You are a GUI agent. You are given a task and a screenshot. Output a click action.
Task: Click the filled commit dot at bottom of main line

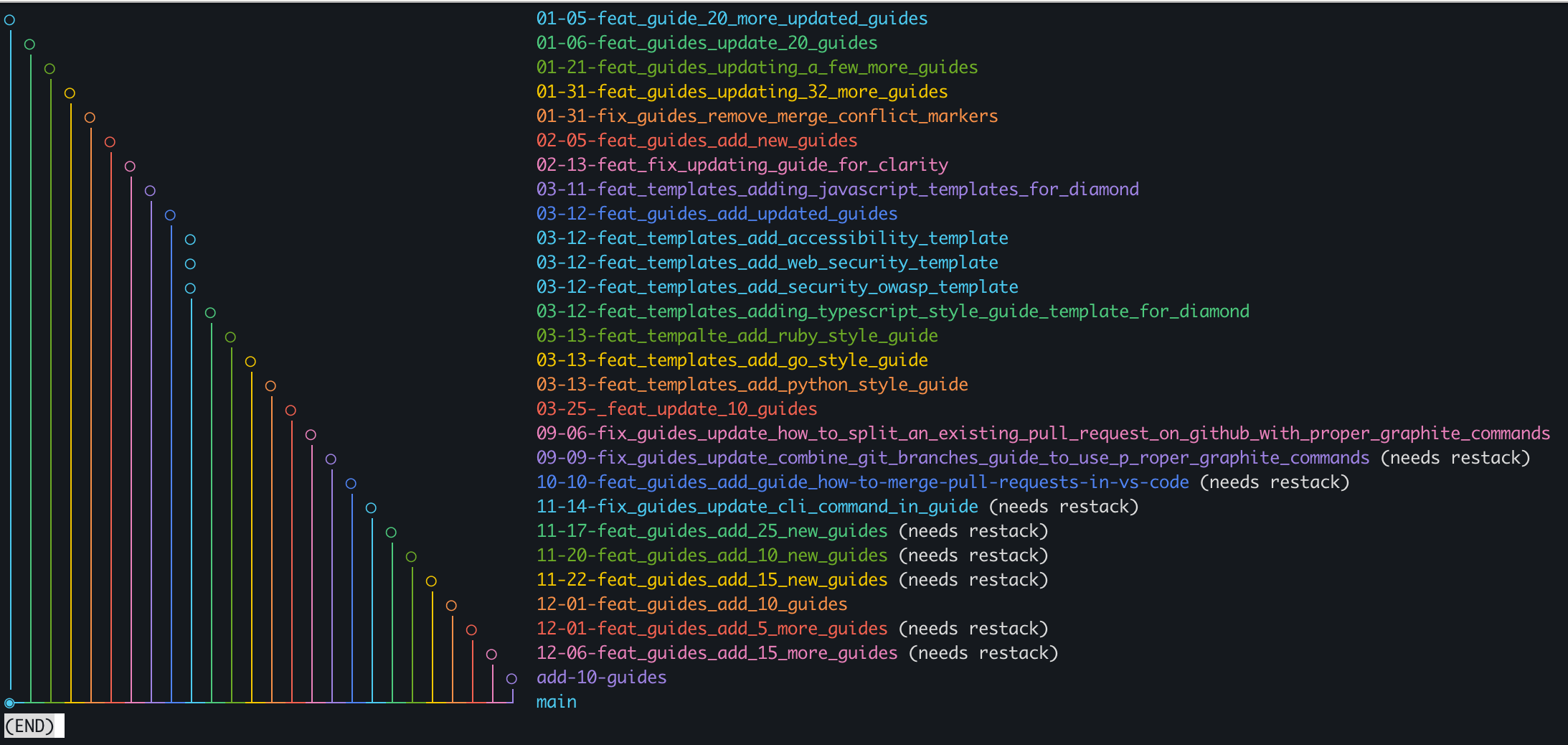click(9, 701)
